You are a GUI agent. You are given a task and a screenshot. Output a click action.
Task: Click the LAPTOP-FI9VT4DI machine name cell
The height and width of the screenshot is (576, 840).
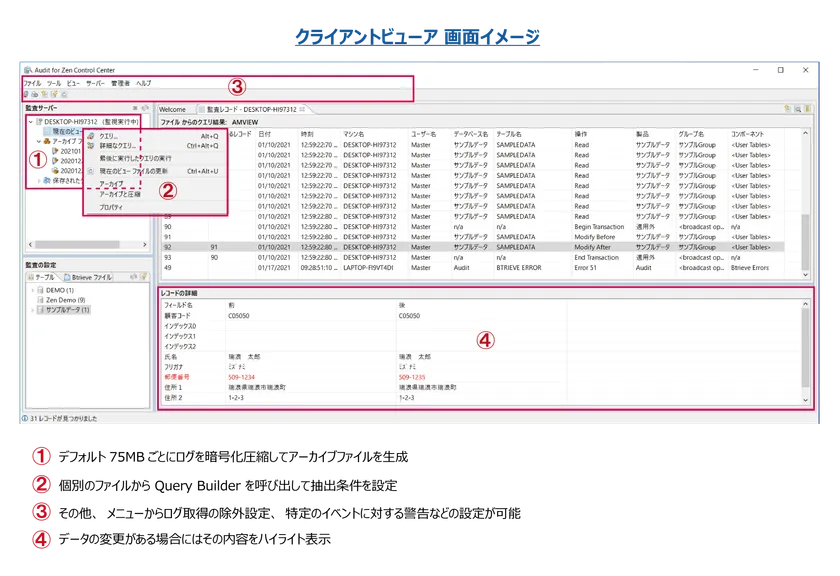tap(369, 268)
